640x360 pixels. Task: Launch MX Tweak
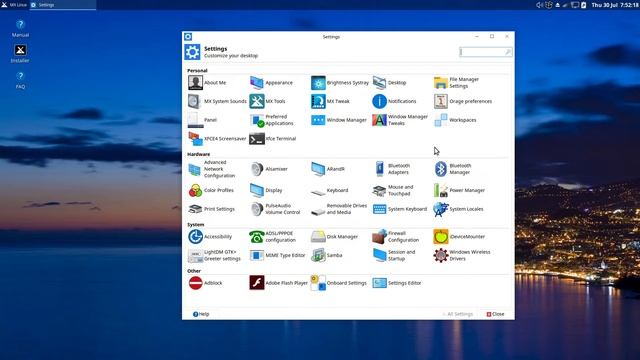[330, 101]
